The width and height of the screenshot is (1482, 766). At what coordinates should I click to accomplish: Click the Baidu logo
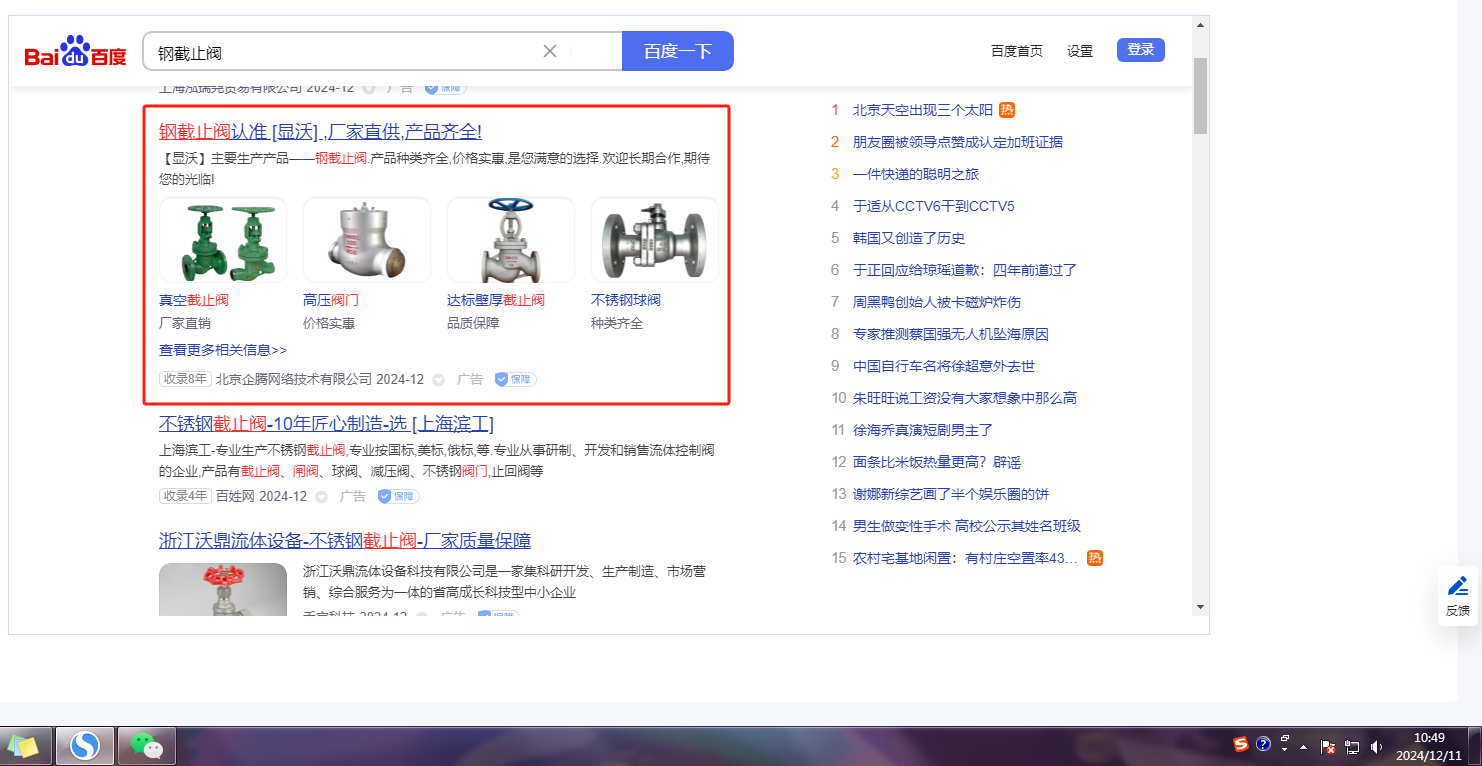pos(76,51)
